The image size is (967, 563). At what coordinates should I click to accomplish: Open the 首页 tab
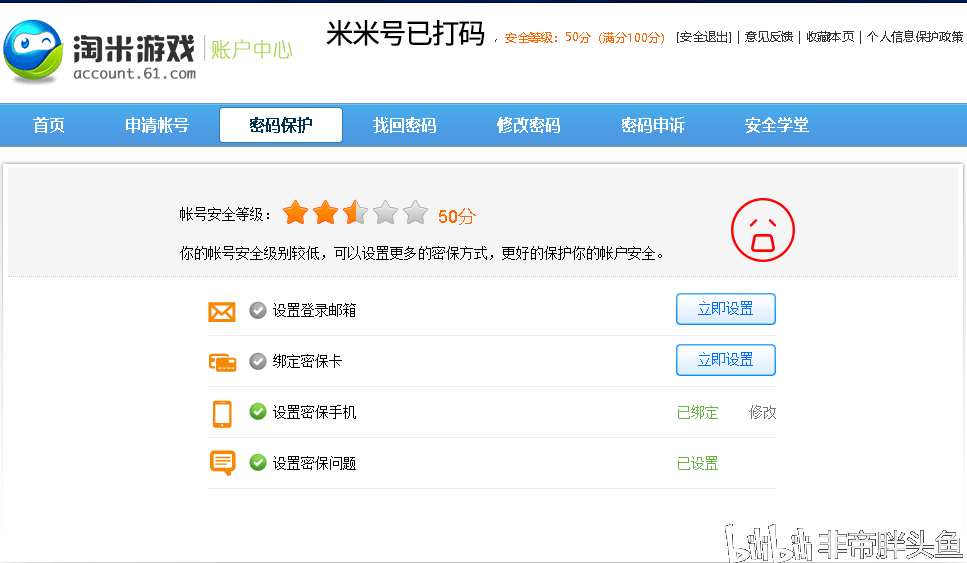tap(49, 125)
